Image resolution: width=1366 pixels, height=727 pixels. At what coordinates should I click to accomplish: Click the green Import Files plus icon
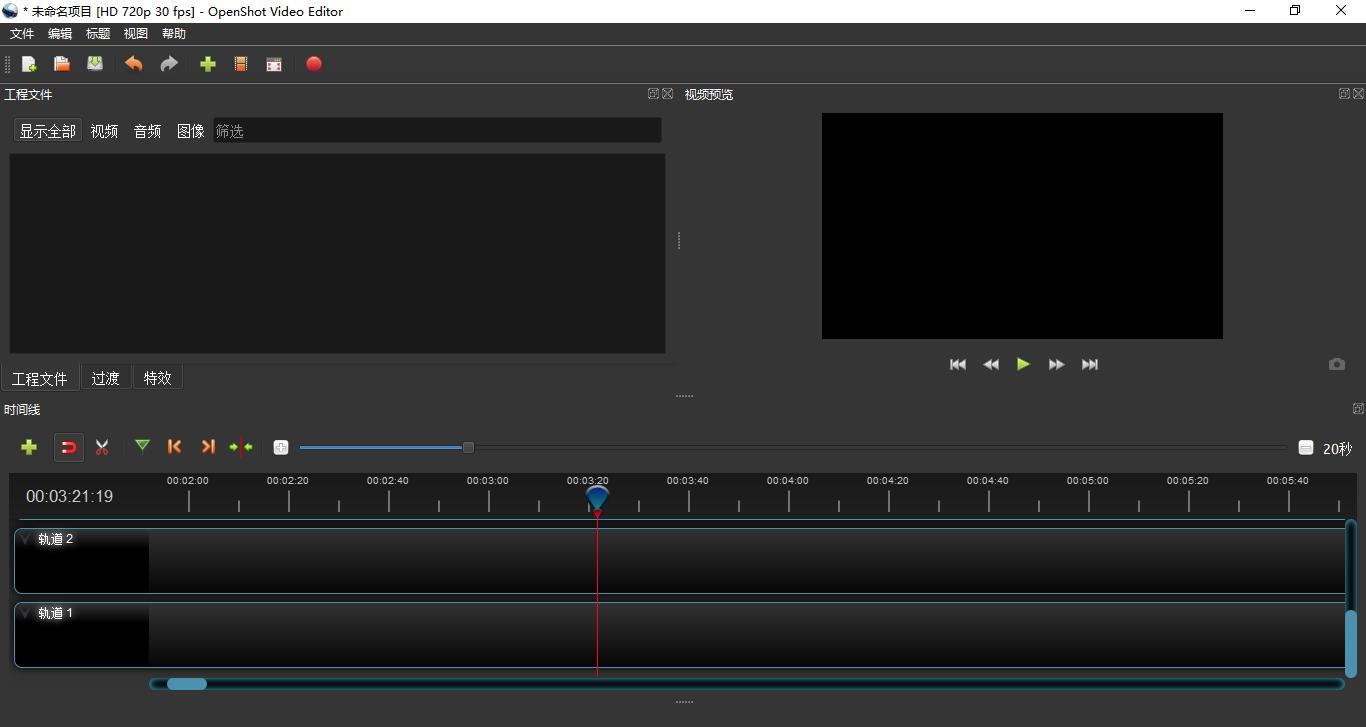(208, 64)
